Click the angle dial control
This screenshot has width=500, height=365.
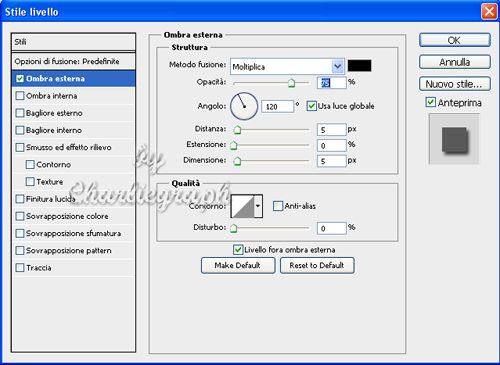tap(244, 106)
